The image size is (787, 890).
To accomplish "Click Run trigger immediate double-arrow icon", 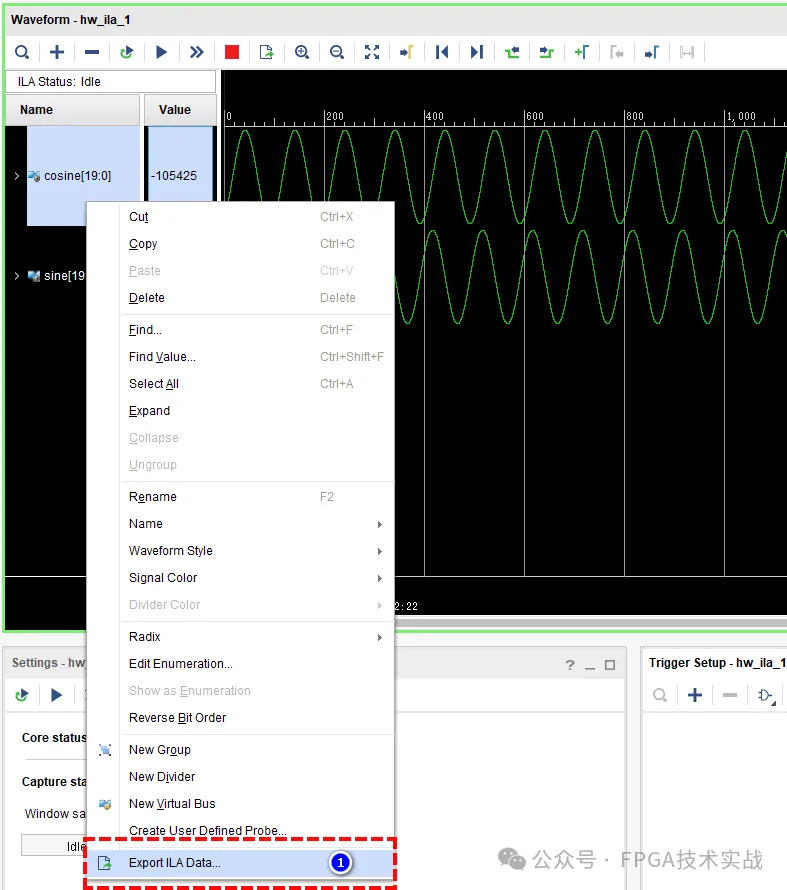I will (197, 52).
